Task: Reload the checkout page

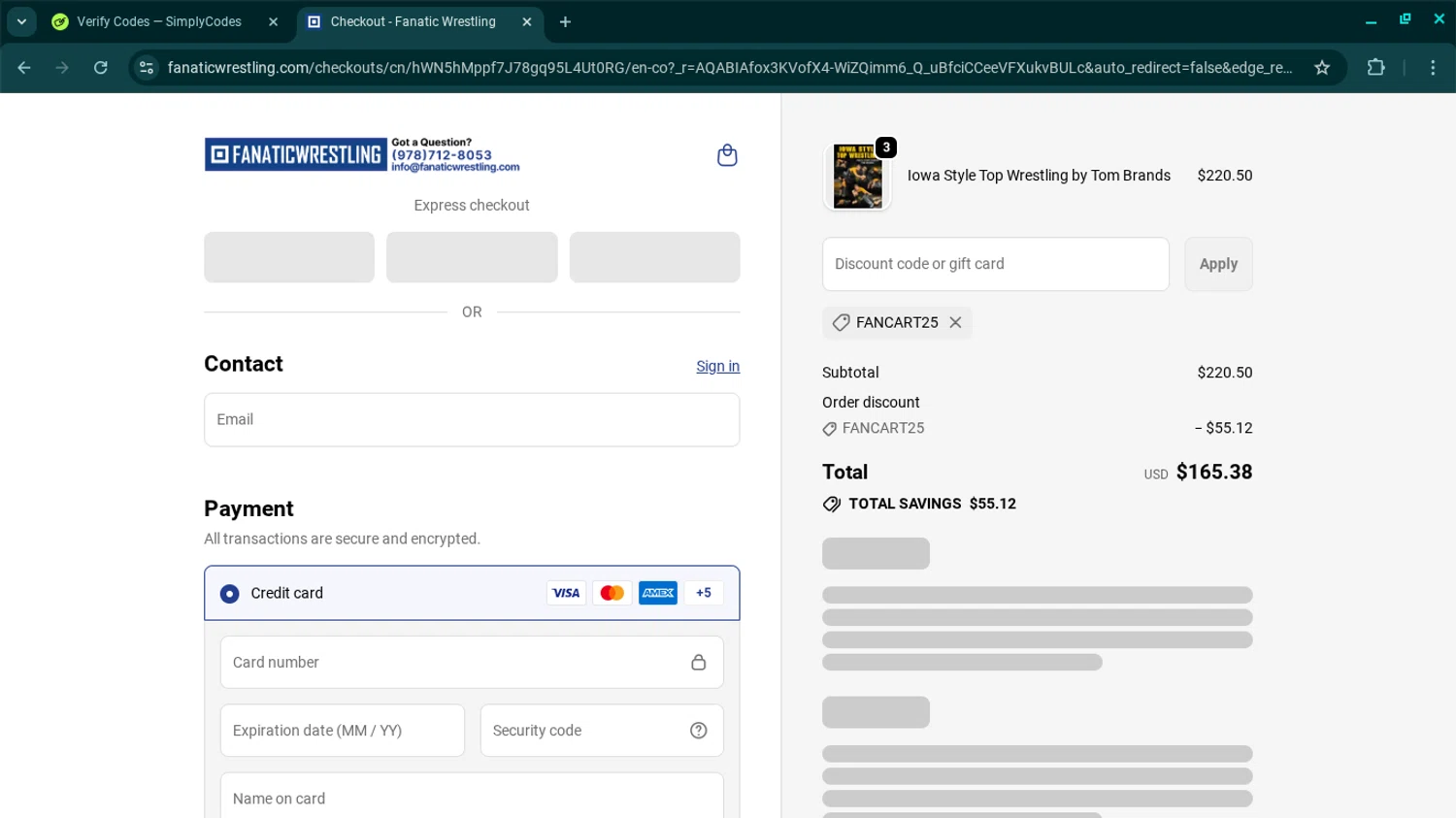Action: point(101,68)
